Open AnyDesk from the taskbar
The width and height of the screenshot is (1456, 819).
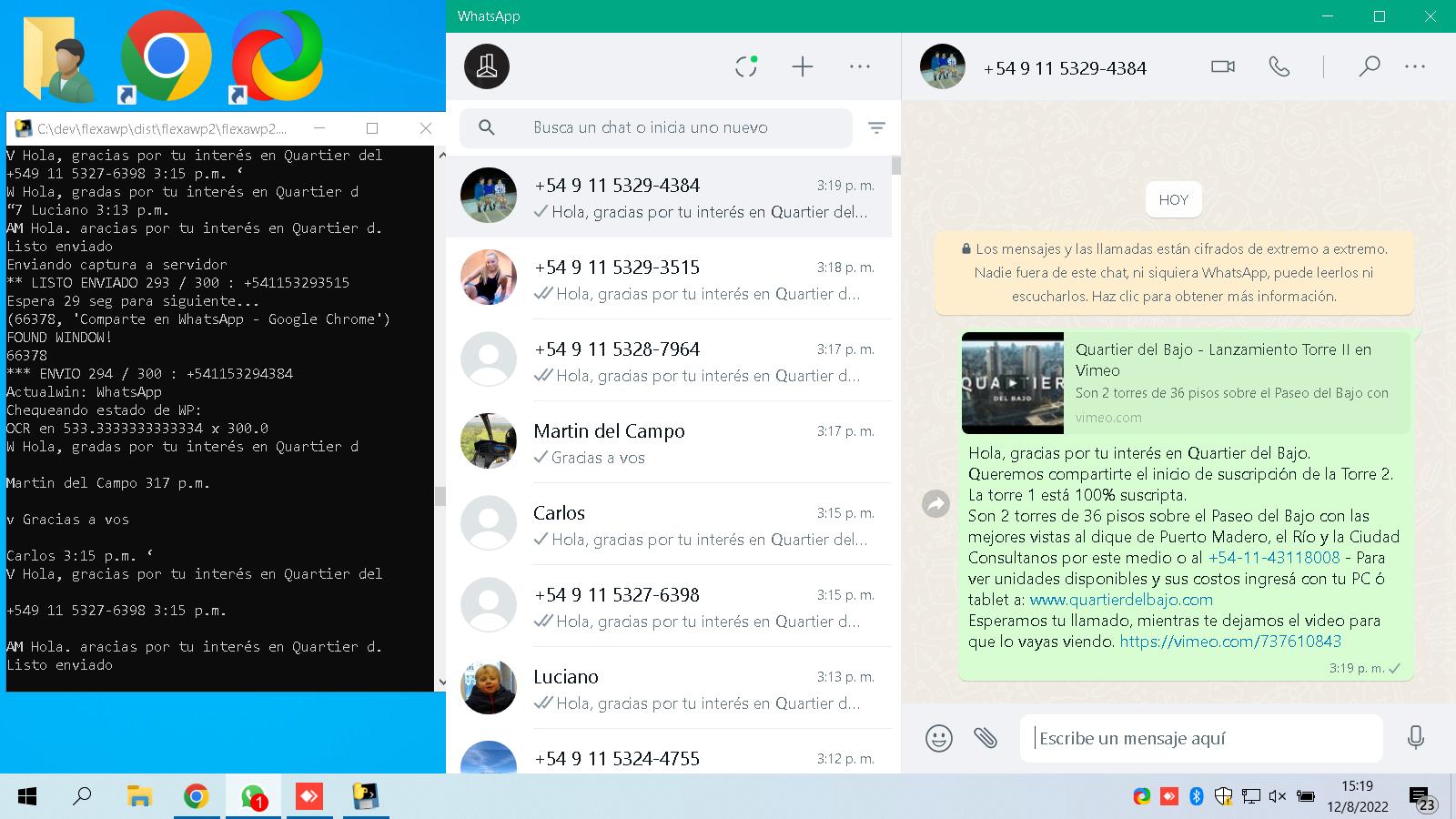tap(309, 797)
